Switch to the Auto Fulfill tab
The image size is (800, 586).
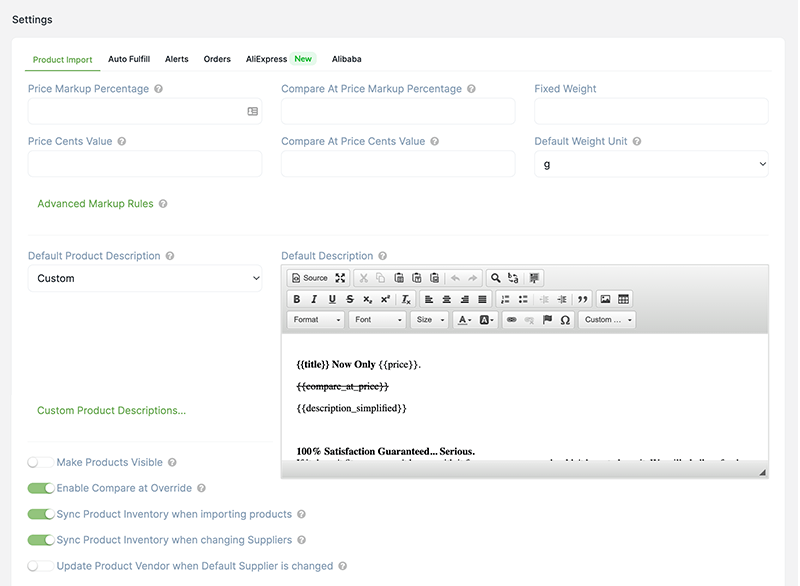pyautogui.click(x=129, y=59)
